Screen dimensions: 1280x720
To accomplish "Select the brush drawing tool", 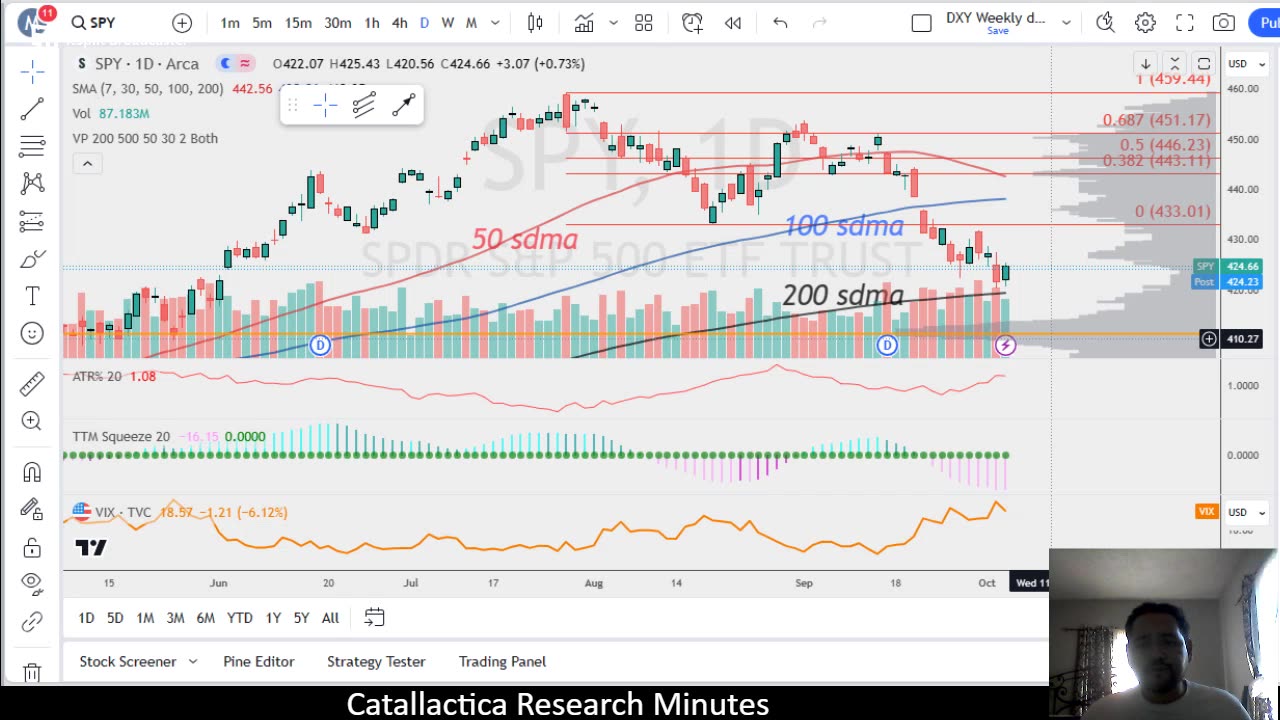I will (x=32, y=259).
